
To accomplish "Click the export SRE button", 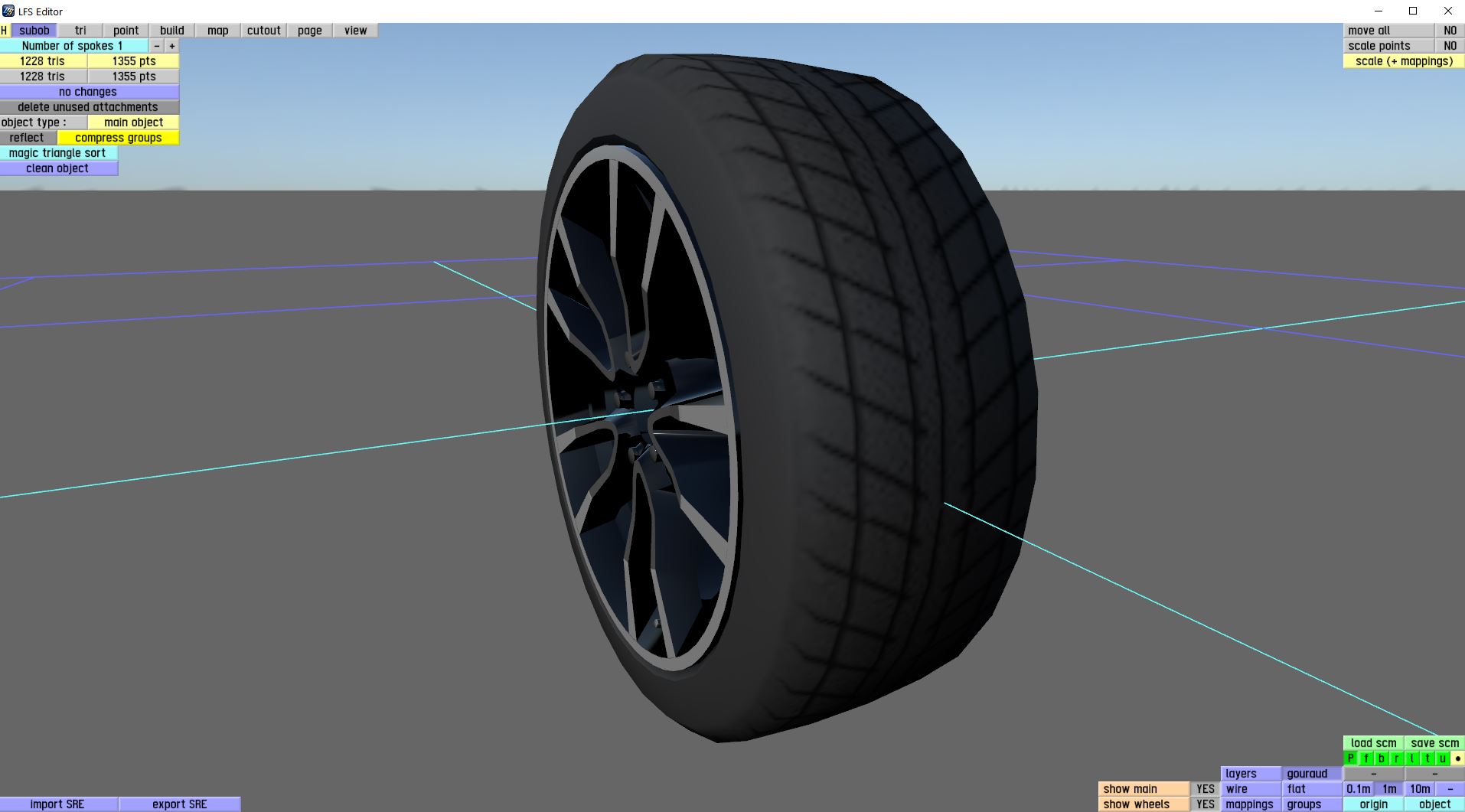I will [x=180, y=804].
